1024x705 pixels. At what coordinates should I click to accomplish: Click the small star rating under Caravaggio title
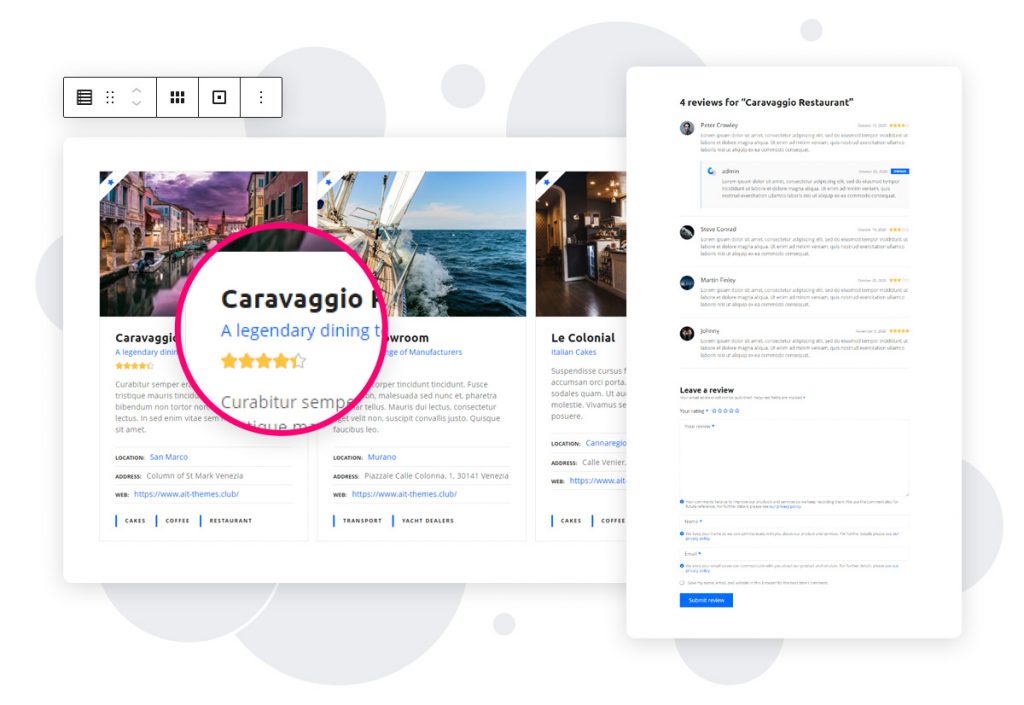(x=135, y=366)
